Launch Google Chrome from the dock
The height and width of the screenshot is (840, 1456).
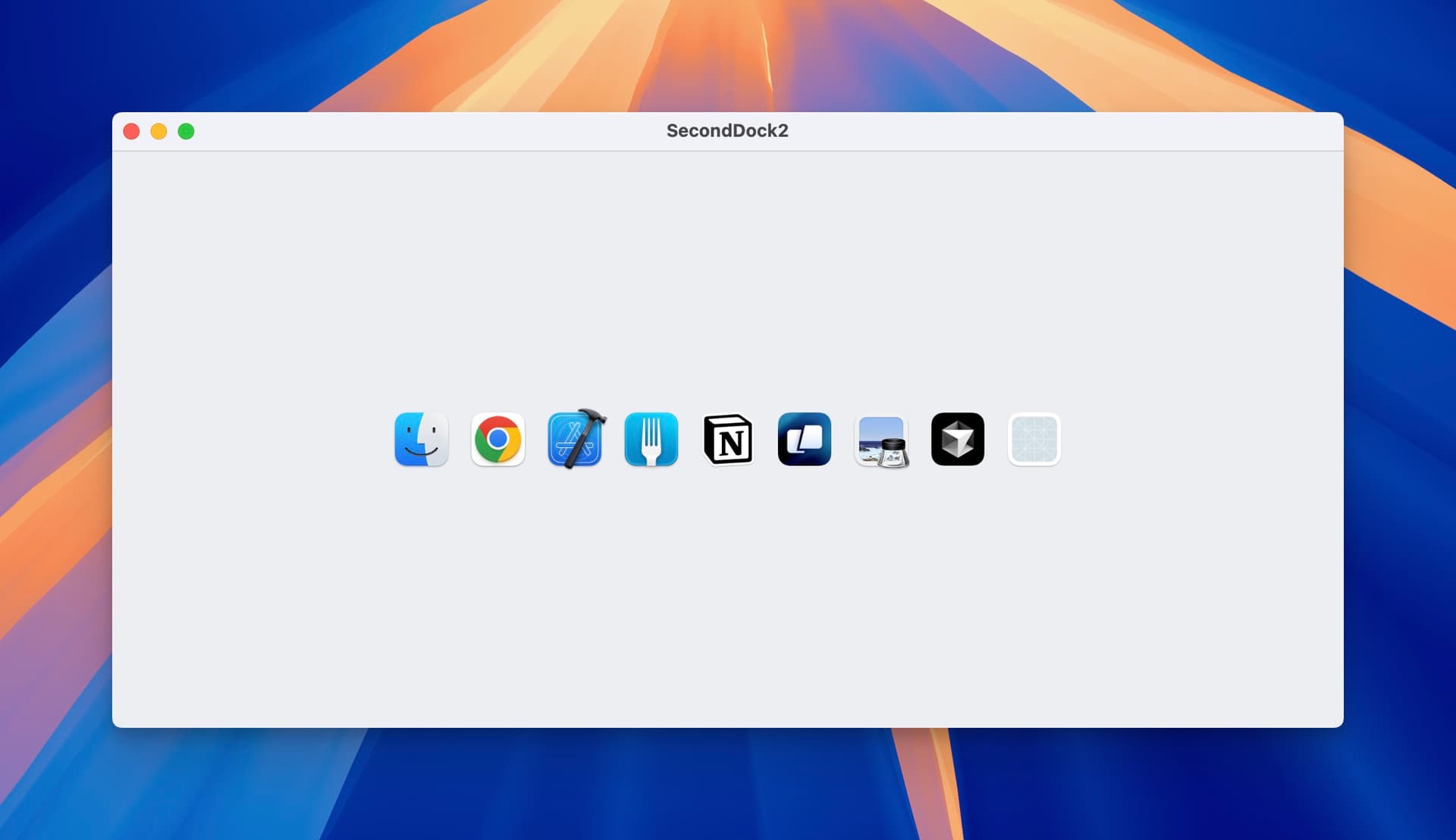point(498,439)
